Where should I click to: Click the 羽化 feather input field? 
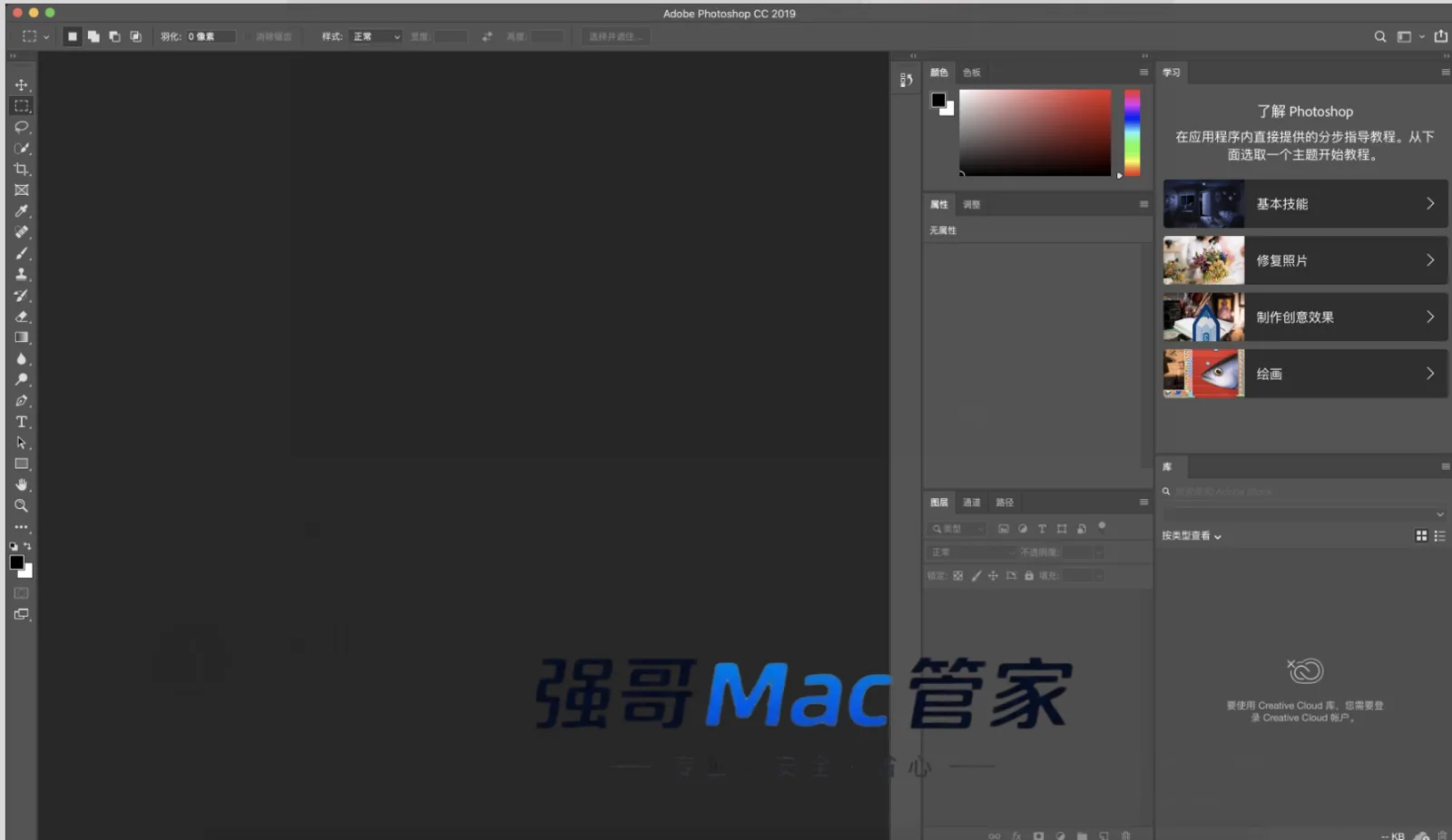pyautogui.click(x=211, y=36)
